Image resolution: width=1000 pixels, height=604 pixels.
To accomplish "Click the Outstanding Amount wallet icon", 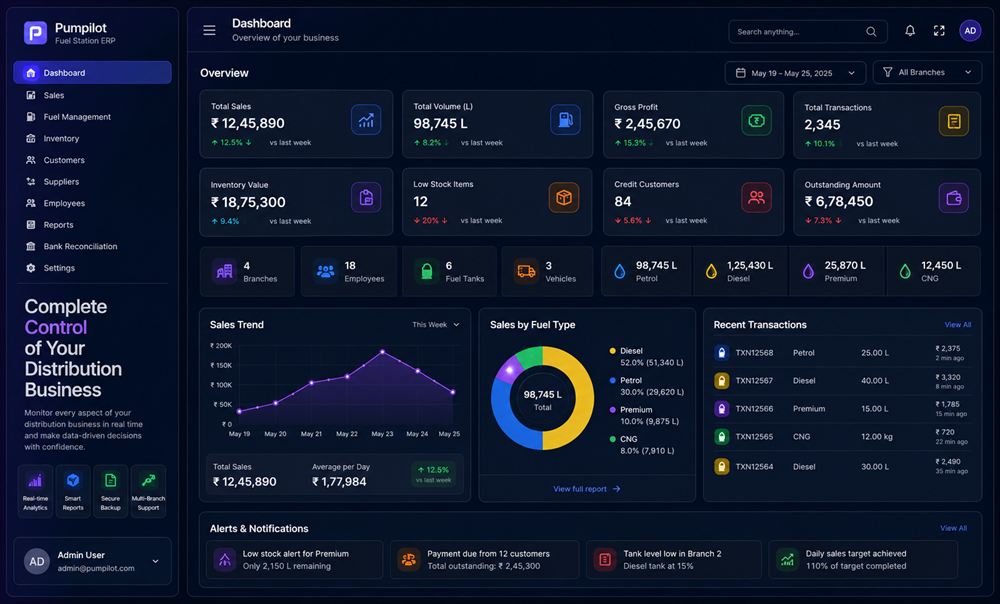I will click(x=953, y=198).
